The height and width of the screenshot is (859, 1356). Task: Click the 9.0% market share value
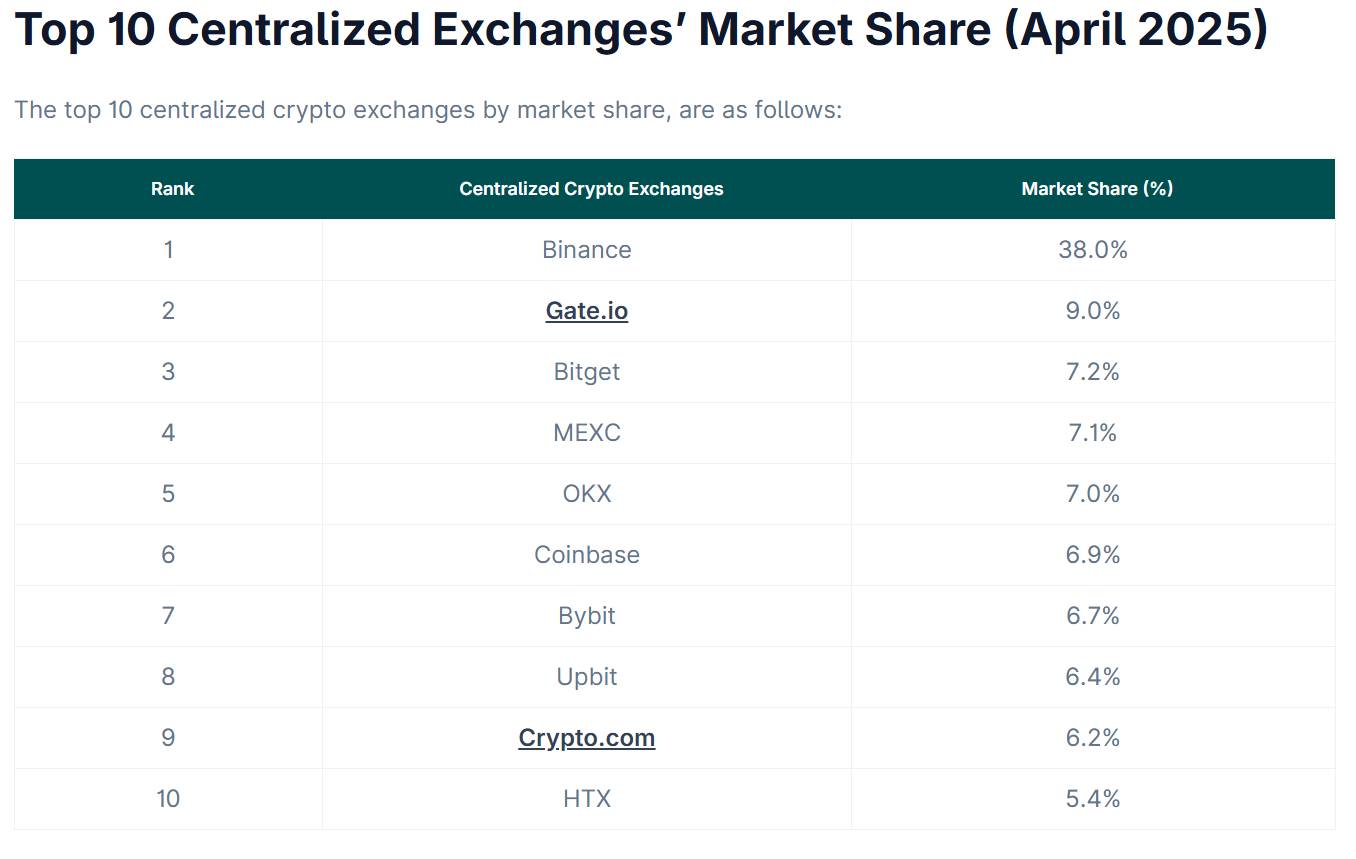pyautogui.click(x=1092, y=311)
